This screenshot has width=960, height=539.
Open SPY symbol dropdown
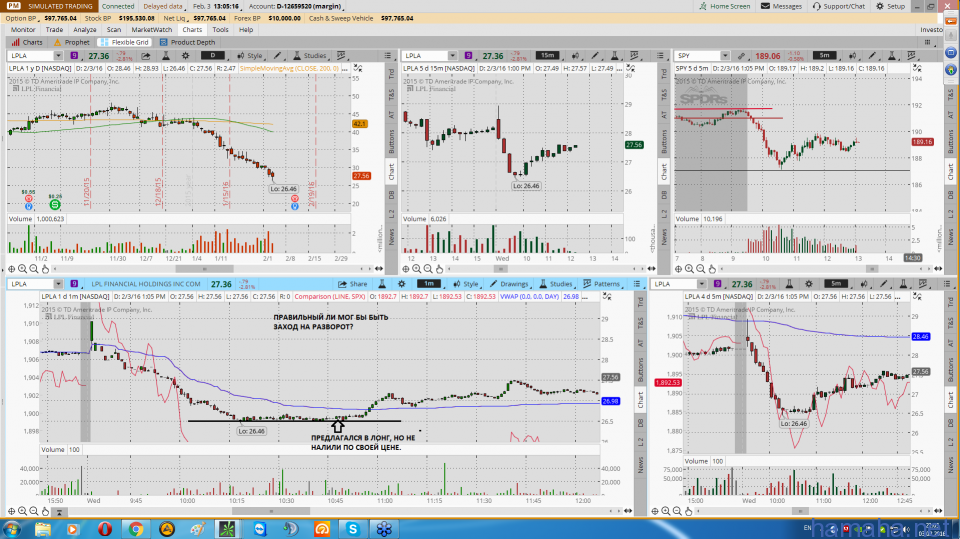[725, 56]
